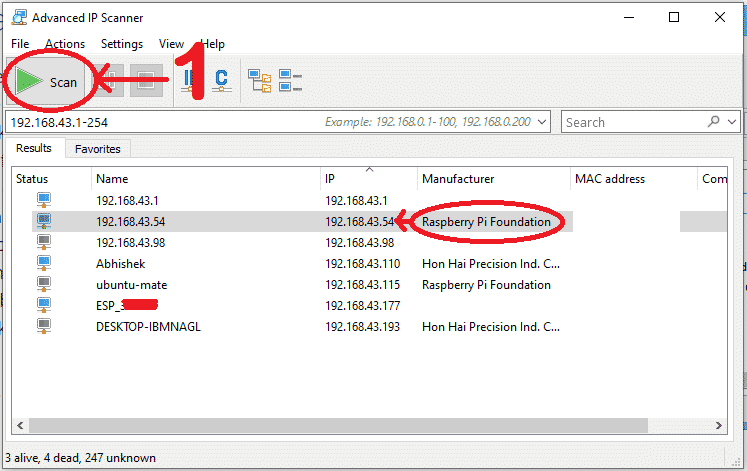Click the status bar alive/dead count text

pyautogui.click(x=81, y=458)
